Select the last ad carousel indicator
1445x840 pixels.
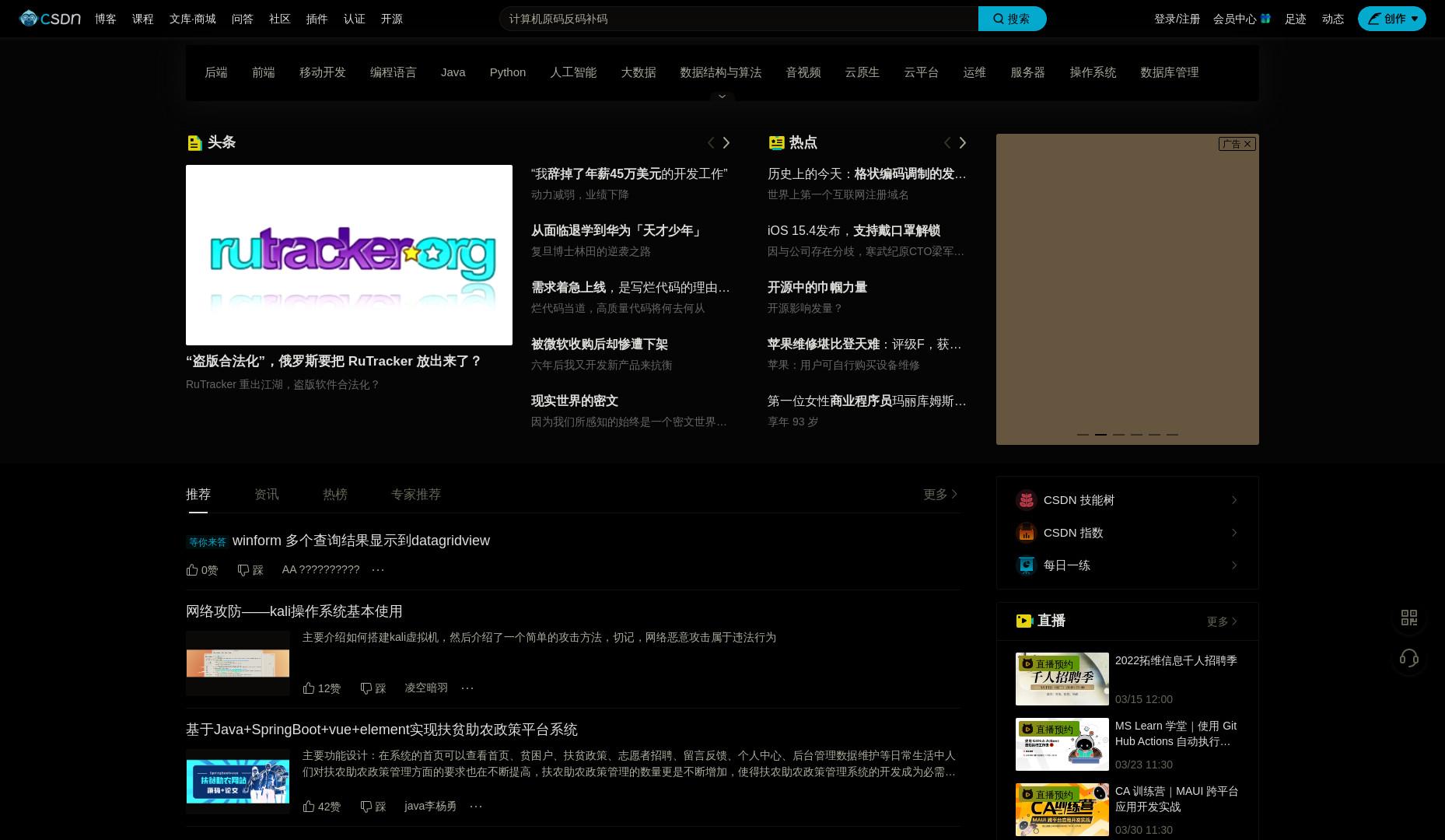coord(1172,435)
